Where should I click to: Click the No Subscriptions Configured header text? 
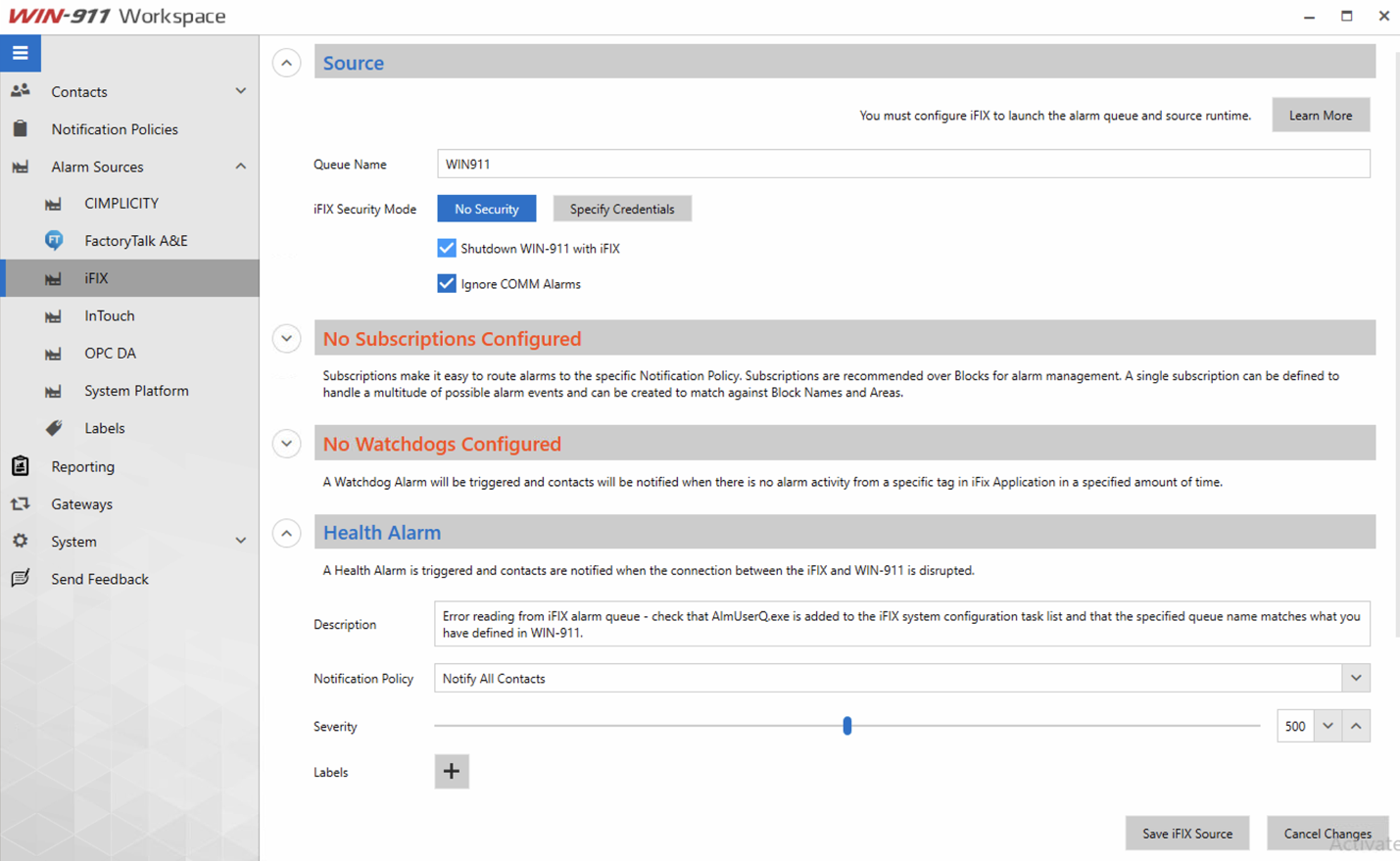pyautogui.click(x=452, y=339)
